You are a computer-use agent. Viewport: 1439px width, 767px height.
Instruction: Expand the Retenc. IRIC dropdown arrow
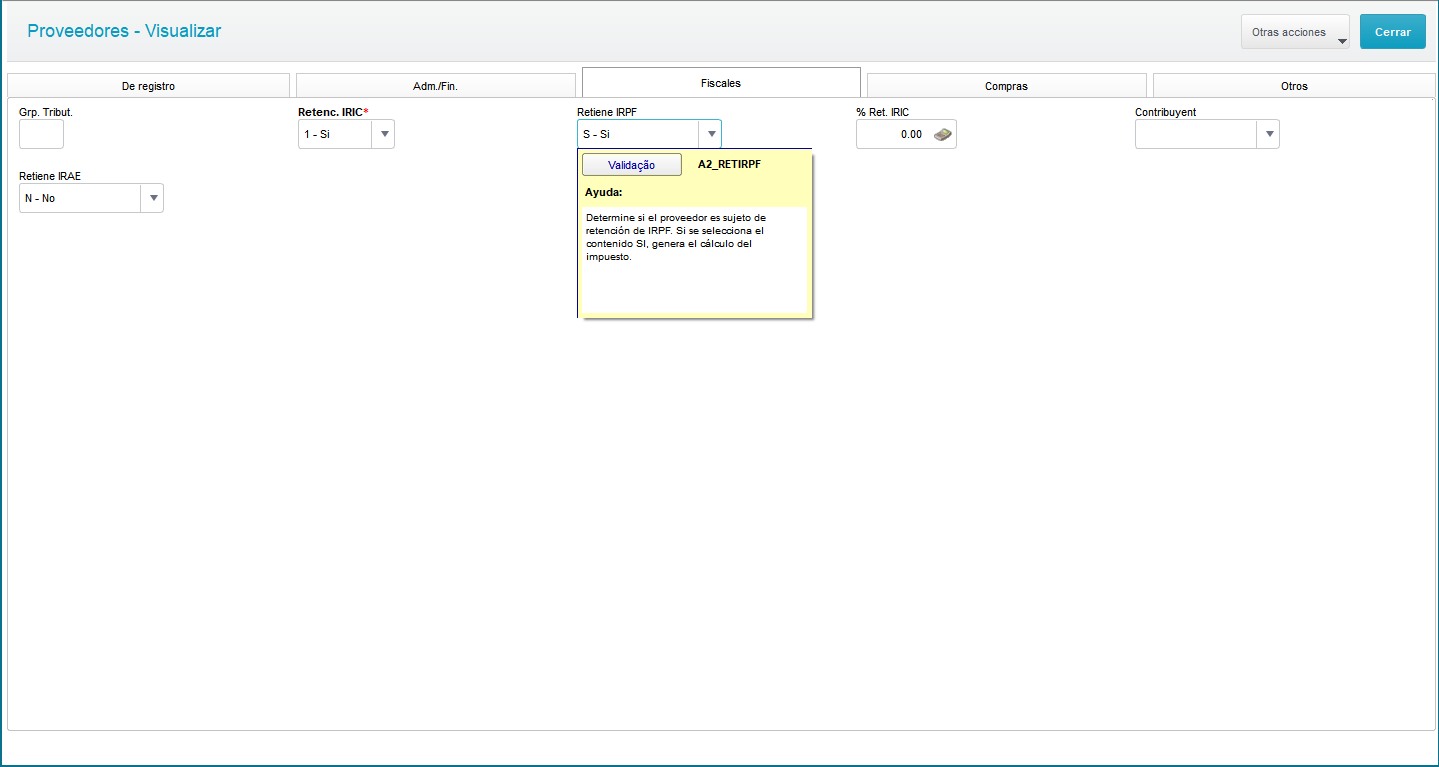(384, 134)
